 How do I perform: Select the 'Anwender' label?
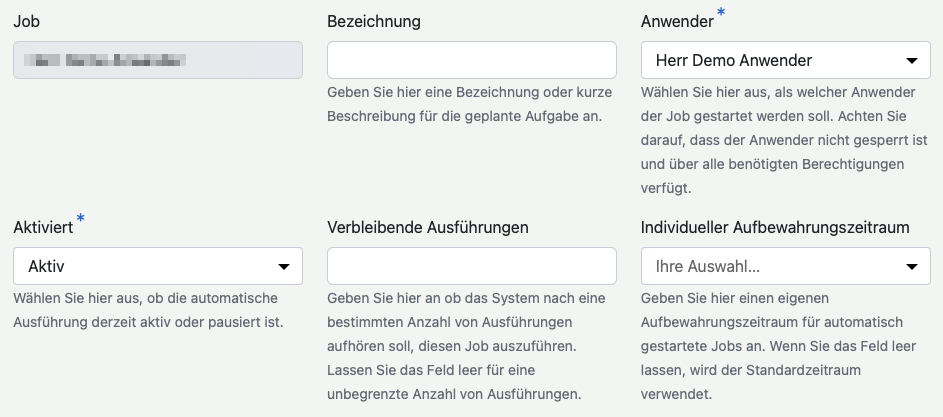(x=676, y=21)
